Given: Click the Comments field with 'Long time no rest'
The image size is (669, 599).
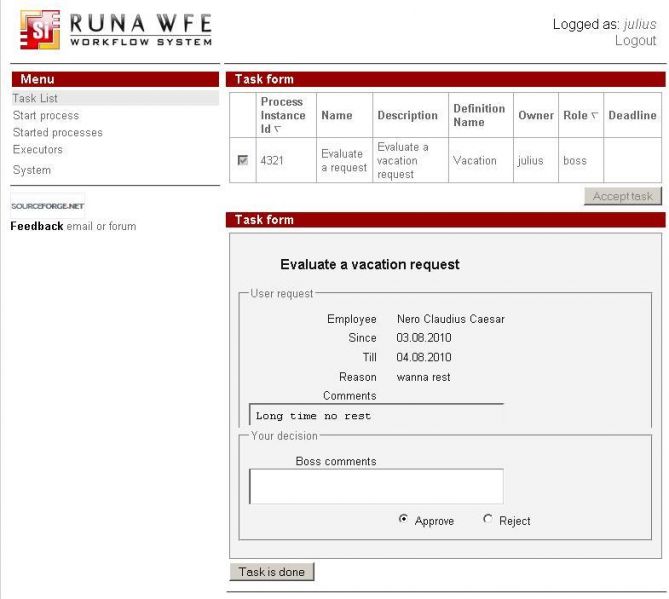Looking at the screenshot, I should 376,415.
